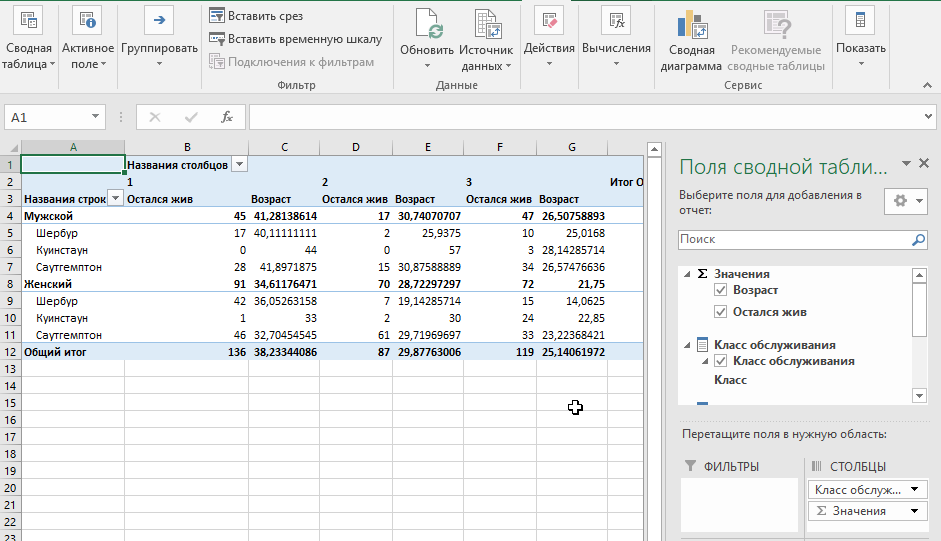Click Подключения к фильтрам command
941x541 pixels.
pos(292,62)
